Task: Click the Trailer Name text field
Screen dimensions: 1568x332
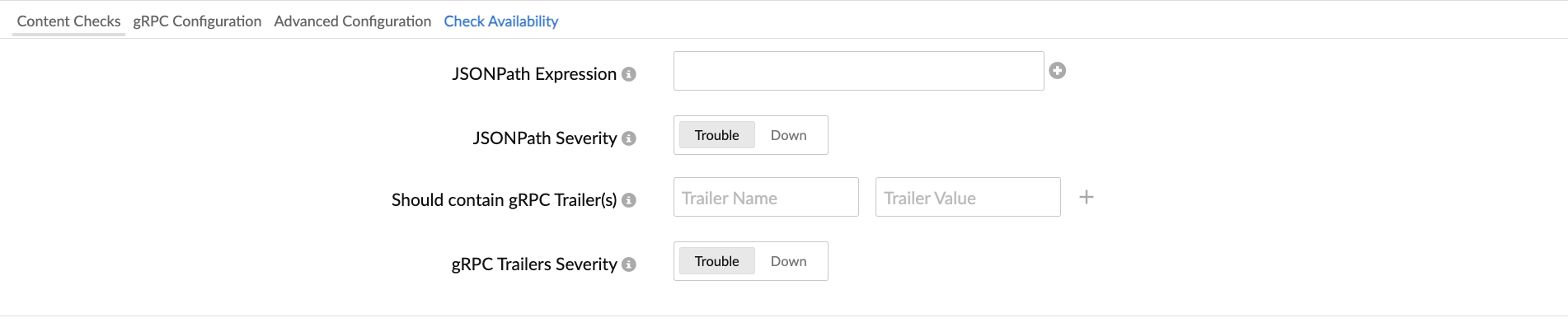Action: click(x=765, y=197)
